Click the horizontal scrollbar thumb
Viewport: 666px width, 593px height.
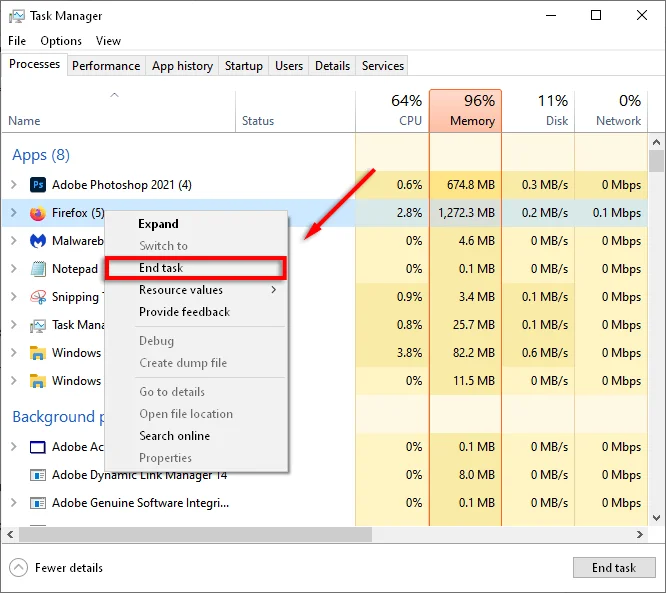[x=195, y=534]
